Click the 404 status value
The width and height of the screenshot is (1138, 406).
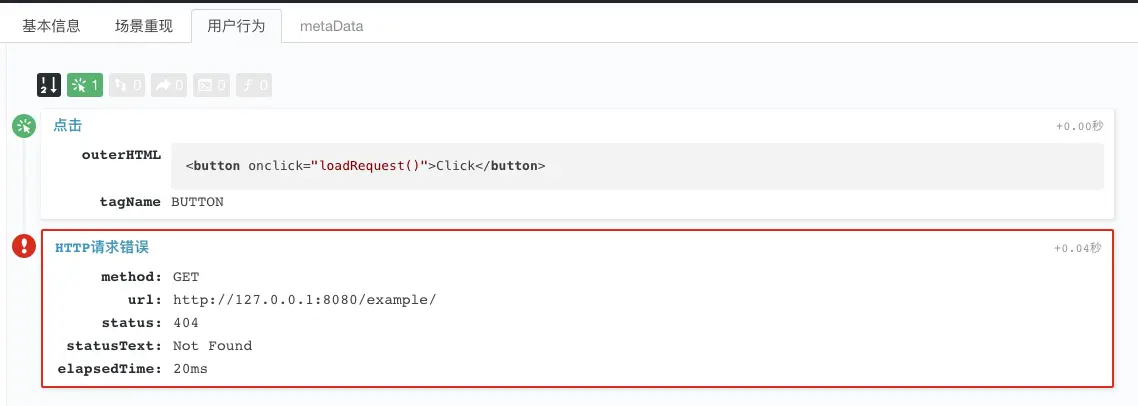[x=186, y=323]
